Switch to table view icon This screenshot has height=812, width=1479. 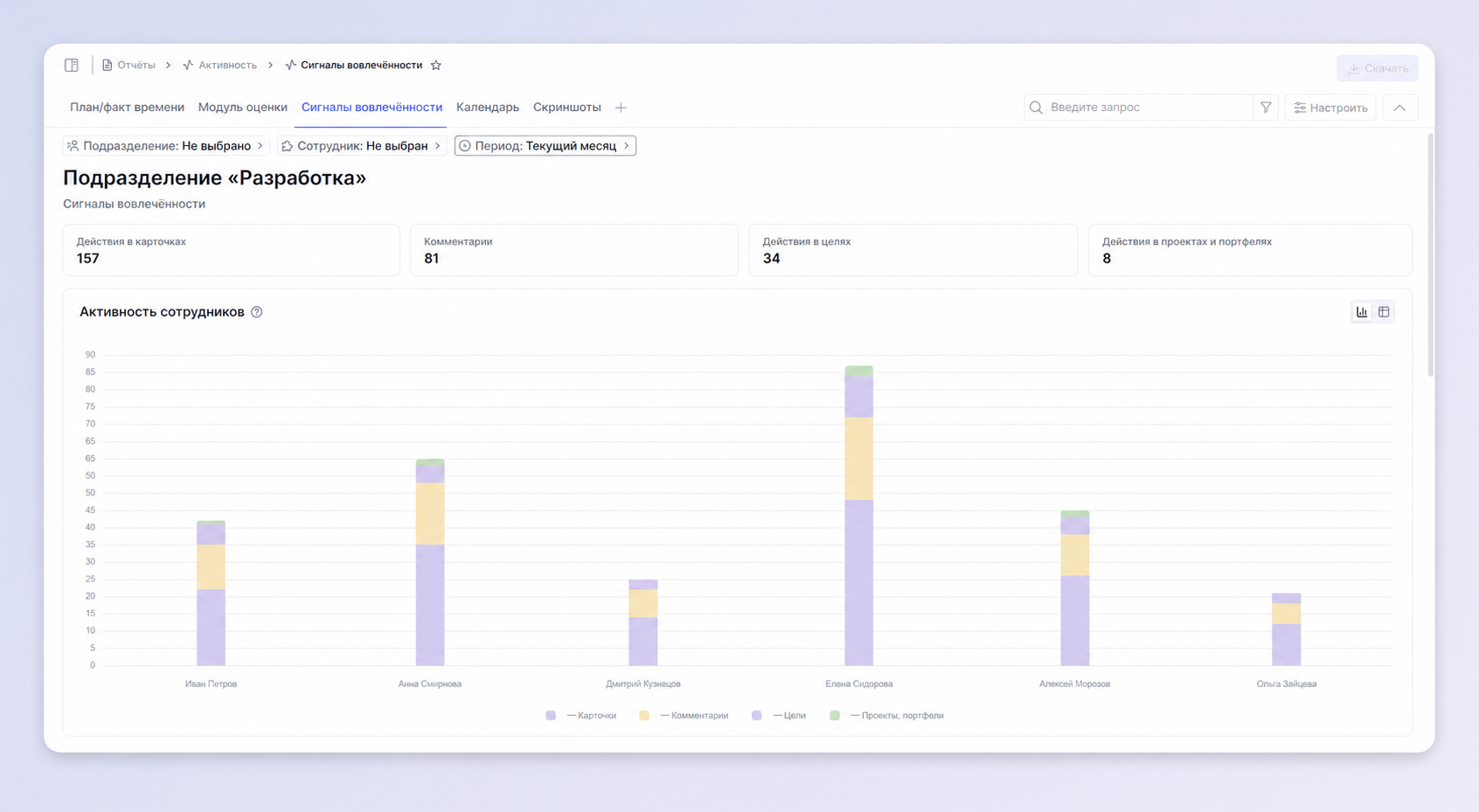click(x=1384, y=312)
